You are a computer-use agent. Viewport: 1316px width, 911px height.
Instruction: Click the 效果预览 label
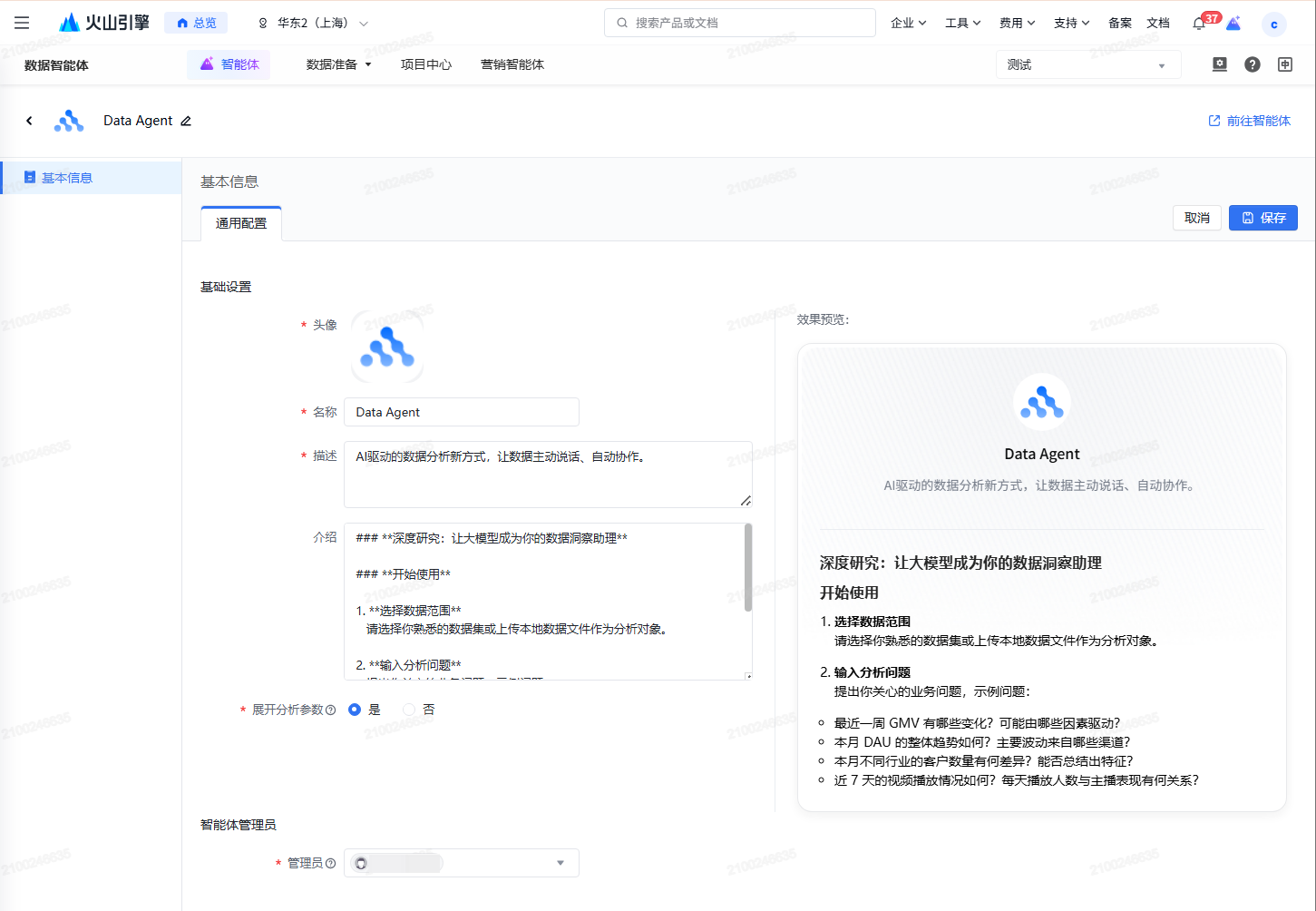click(824, 319)
